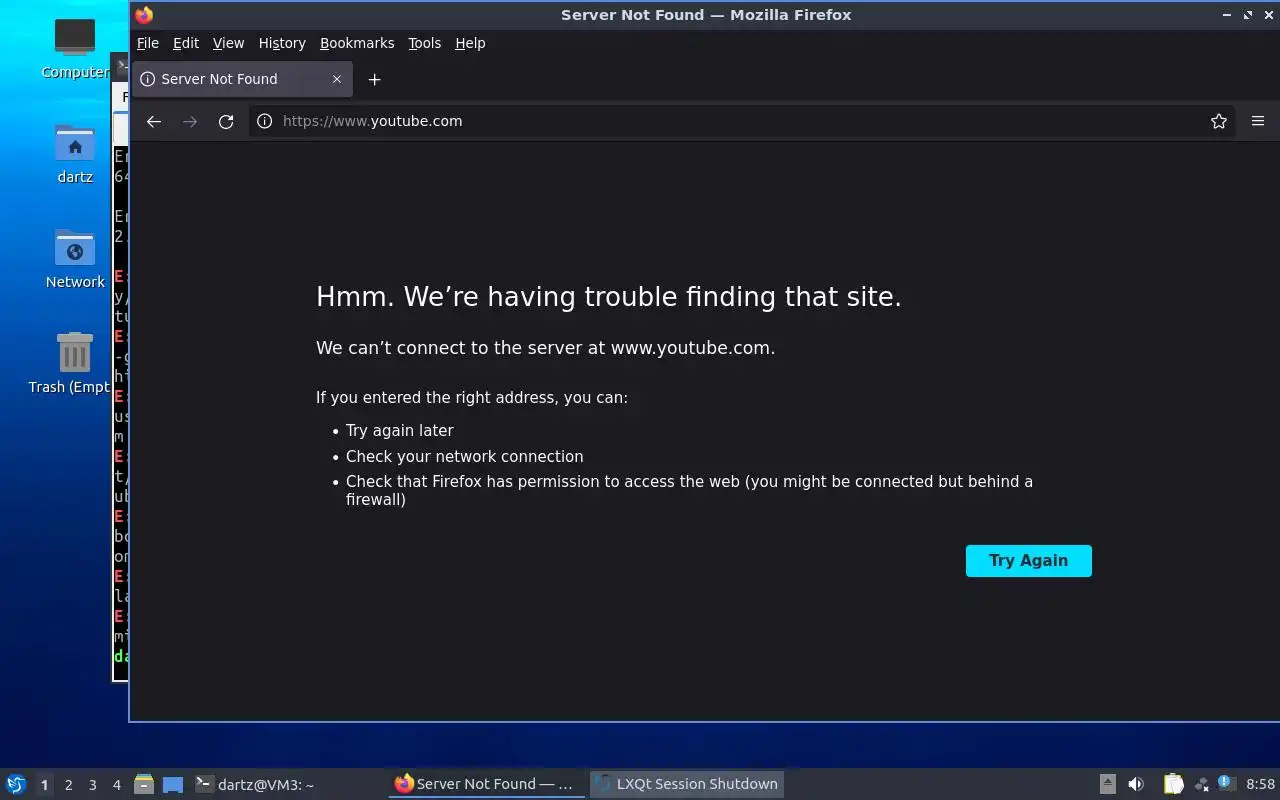Click the 8:58 panel clock
Viewport: 1280px width, 800px height.
click(1260, 784)
